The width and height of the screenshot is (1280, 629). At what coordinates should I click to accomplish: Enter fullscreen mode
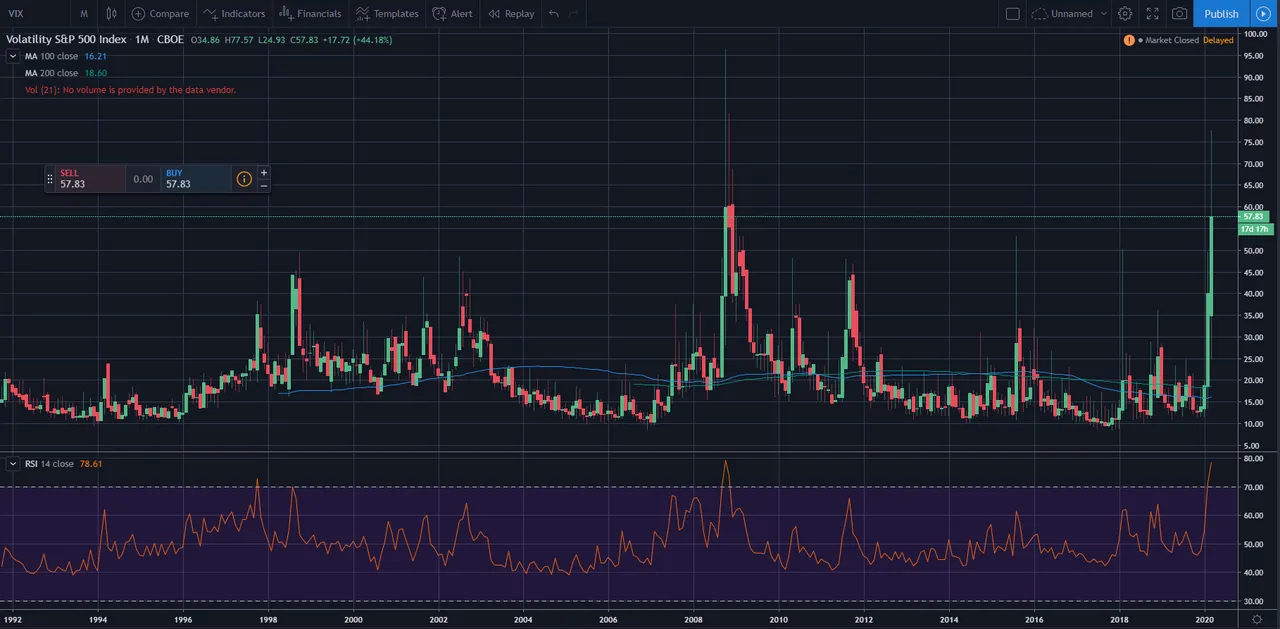(x=1152, y=14)
